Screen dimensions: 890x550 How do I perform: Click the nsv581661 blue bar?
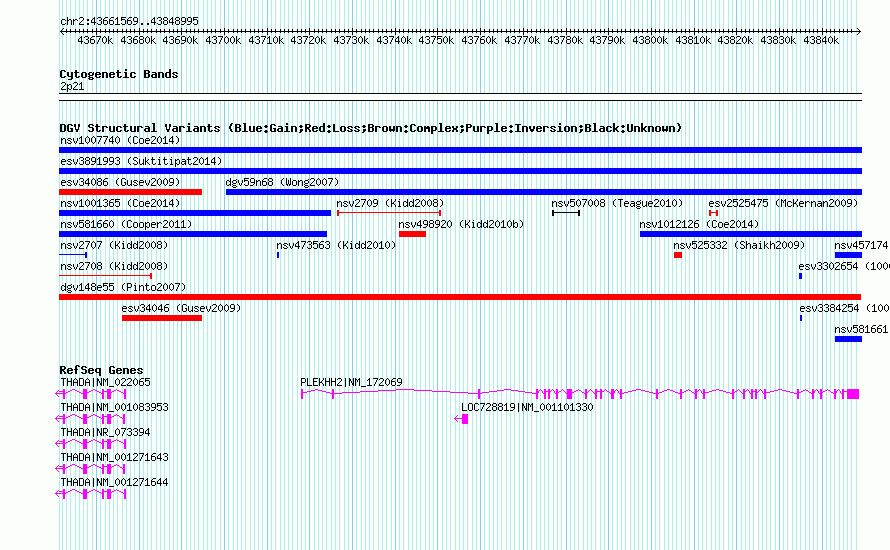(x=849, y=339)
